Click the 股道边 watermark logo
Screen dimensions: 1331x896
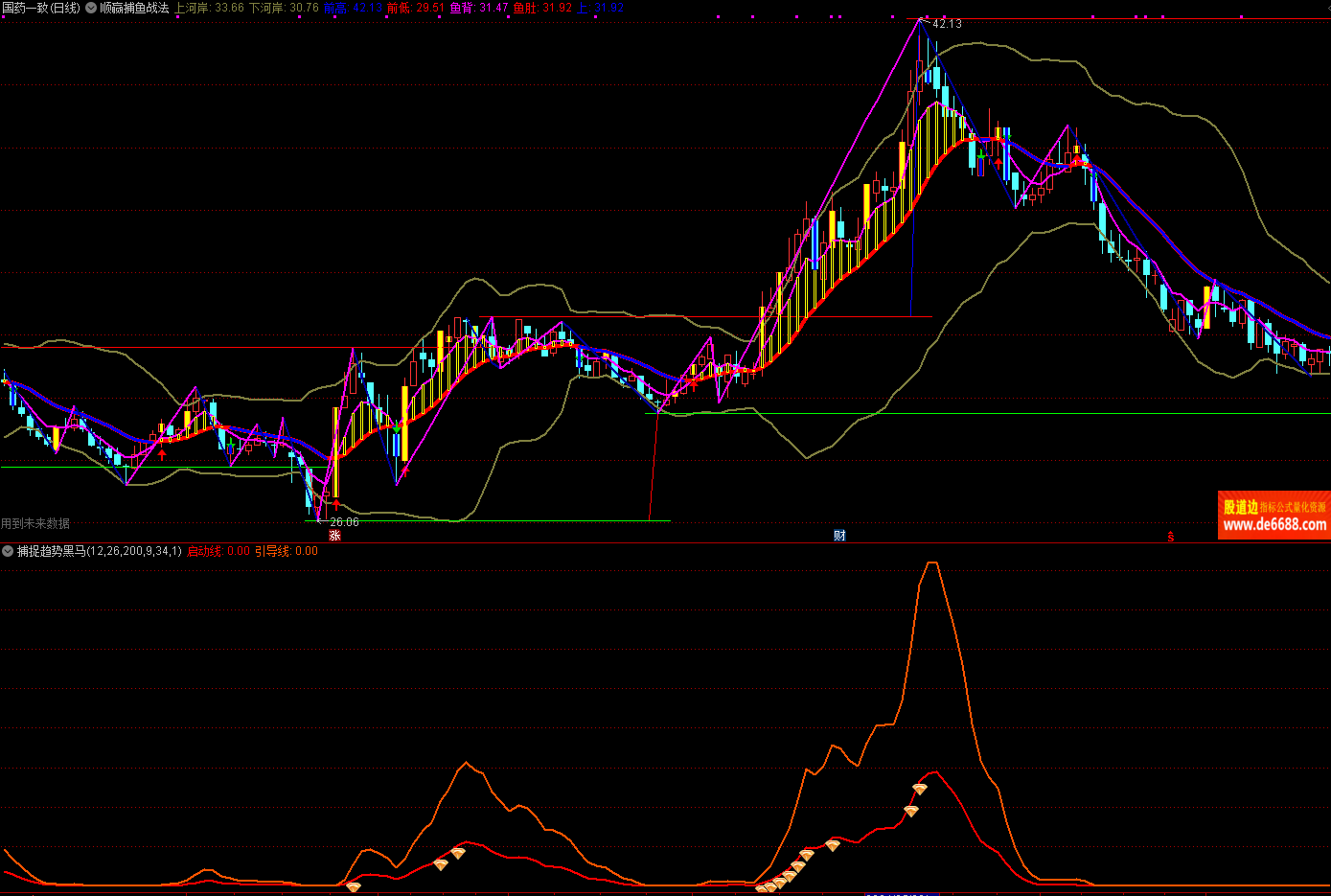[1241, 507]
